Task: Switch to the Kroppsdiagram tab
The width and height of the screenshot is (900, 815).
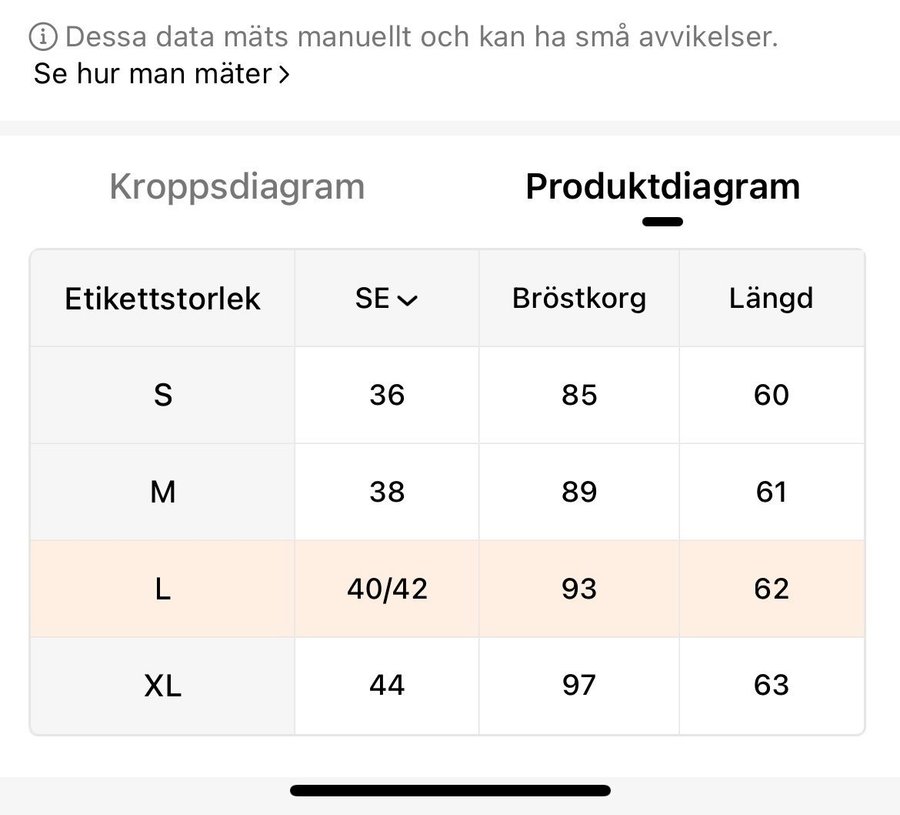Action: [x=236, y=187]
